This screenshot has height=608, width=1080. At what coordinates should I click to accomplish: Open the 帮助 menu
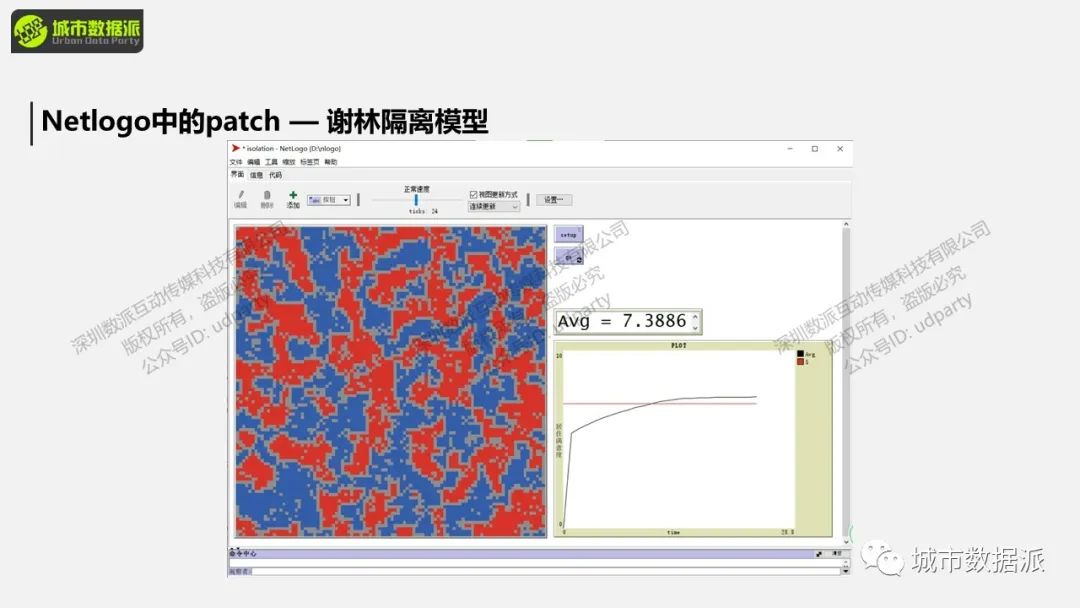click(331, 162)
